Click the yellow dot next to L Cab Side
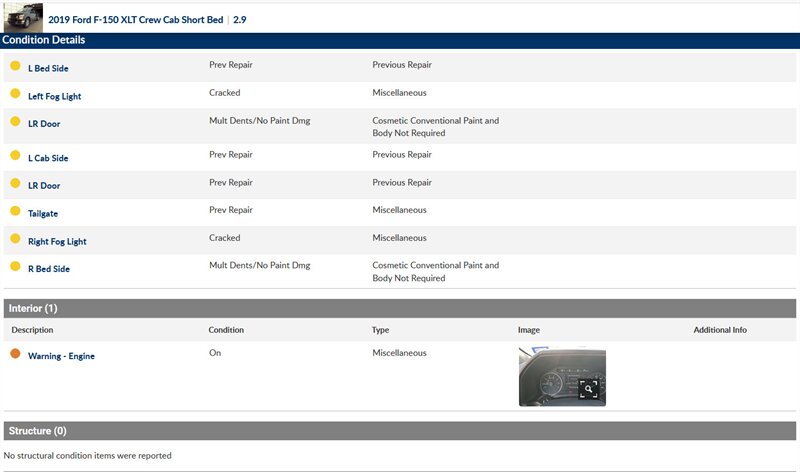 pos(15,156)
